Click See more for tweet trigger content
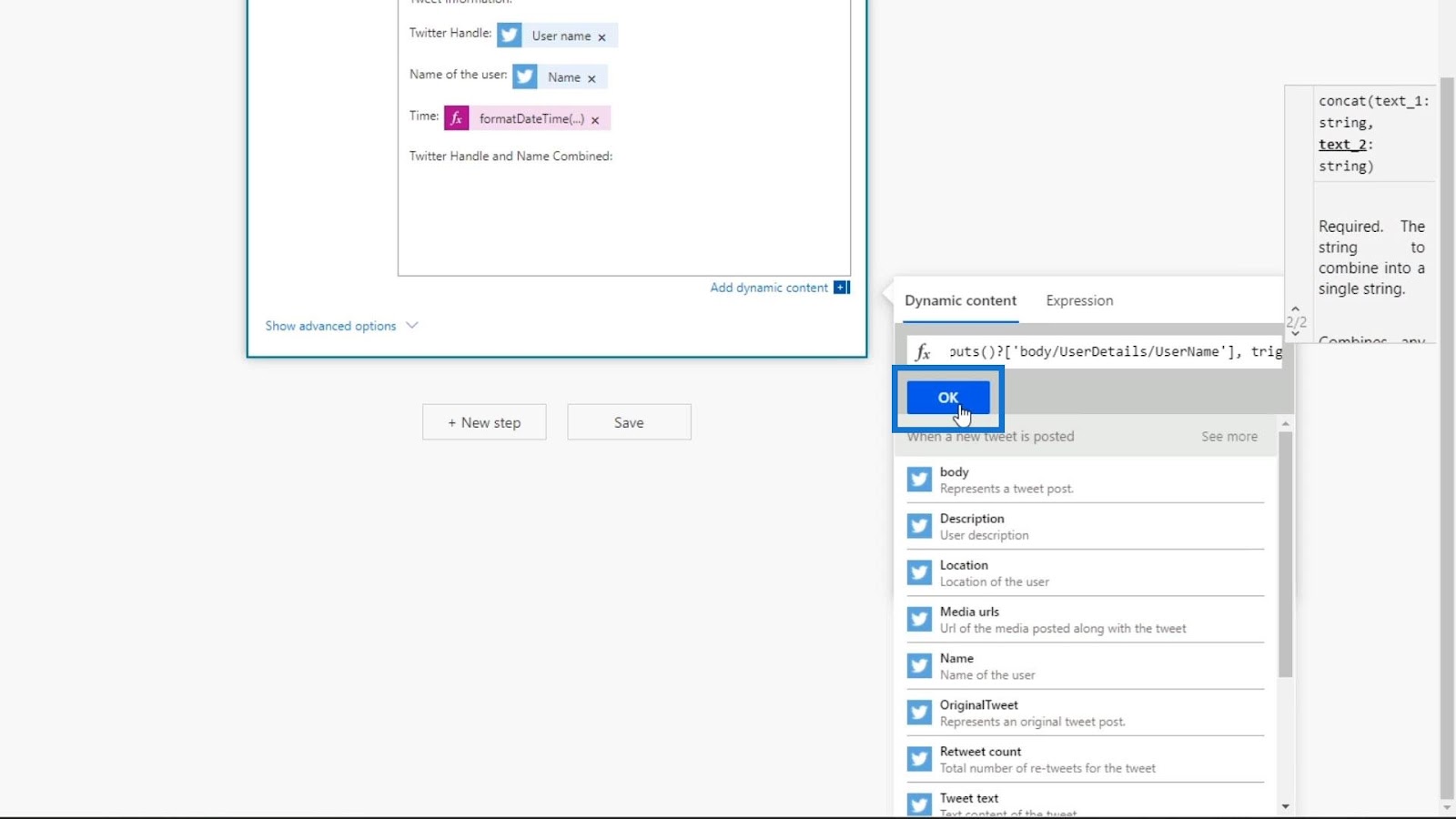1456x819 pixels. pos(1229,437)
